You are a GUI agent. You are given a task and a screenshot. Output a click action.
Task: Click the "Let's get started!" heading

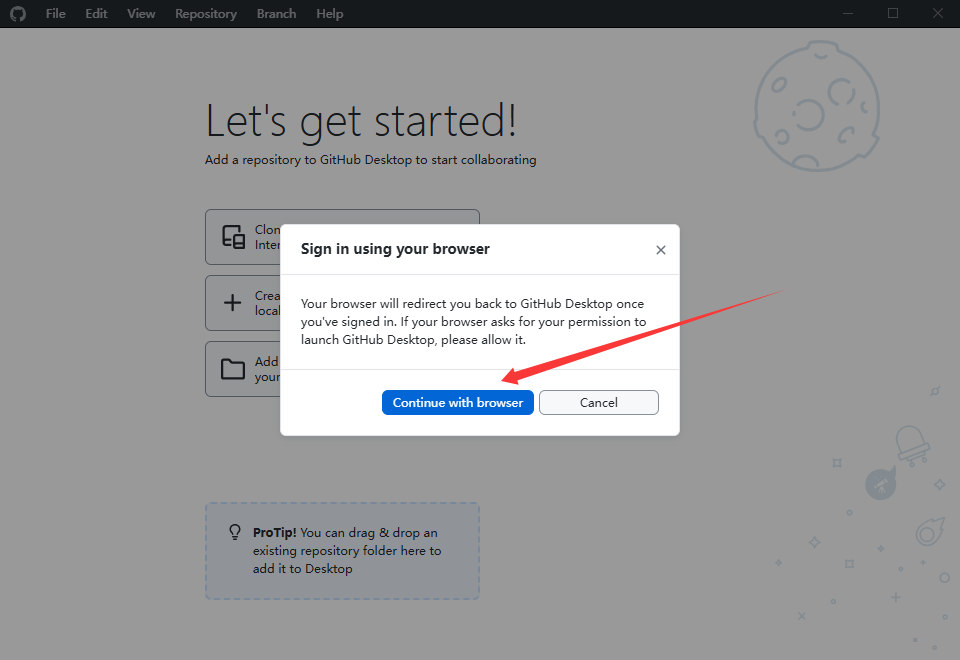tap(361, 121)
